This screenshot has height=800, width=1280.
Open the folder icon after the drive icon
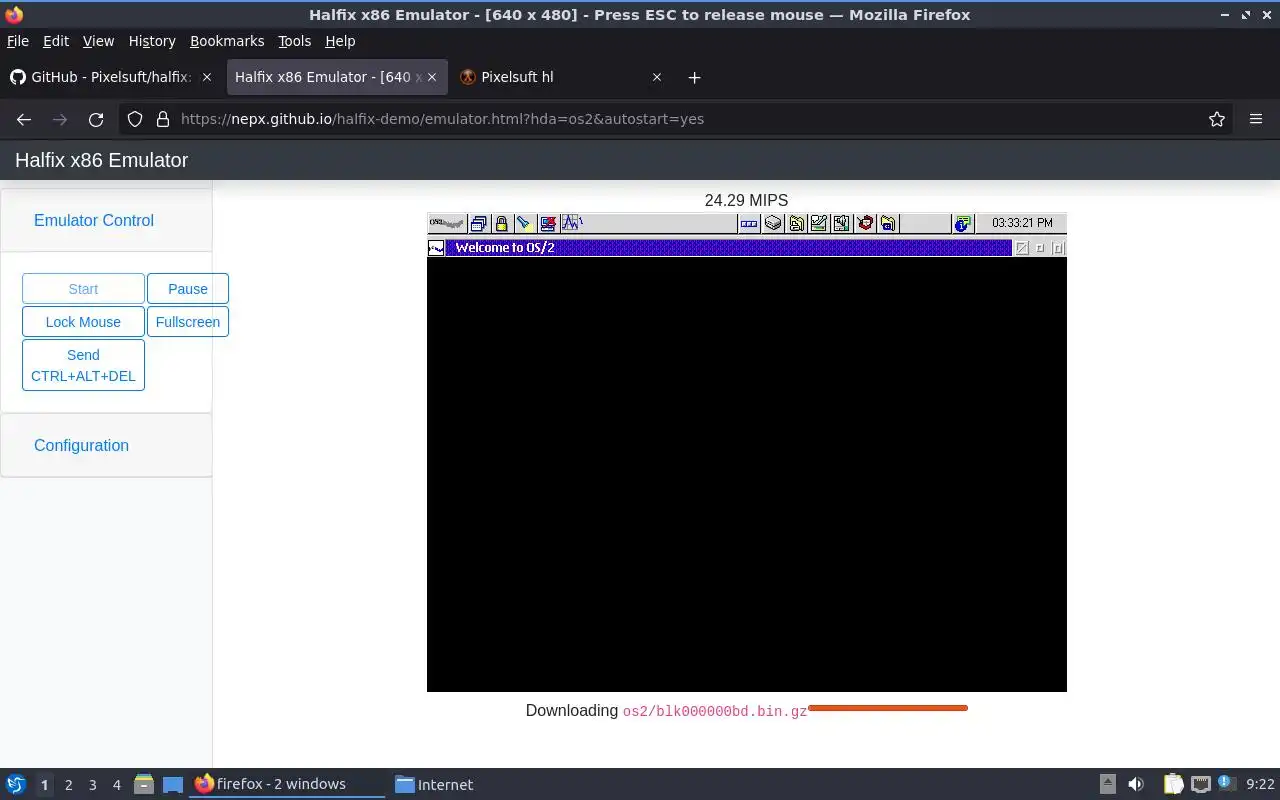coord(796,224)
